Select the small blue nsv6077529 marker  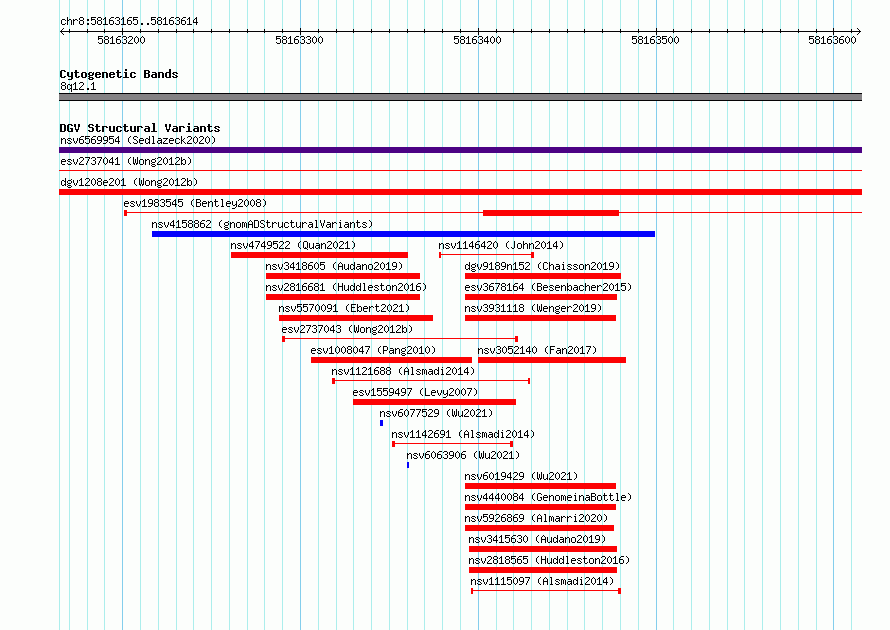[381, 423]
